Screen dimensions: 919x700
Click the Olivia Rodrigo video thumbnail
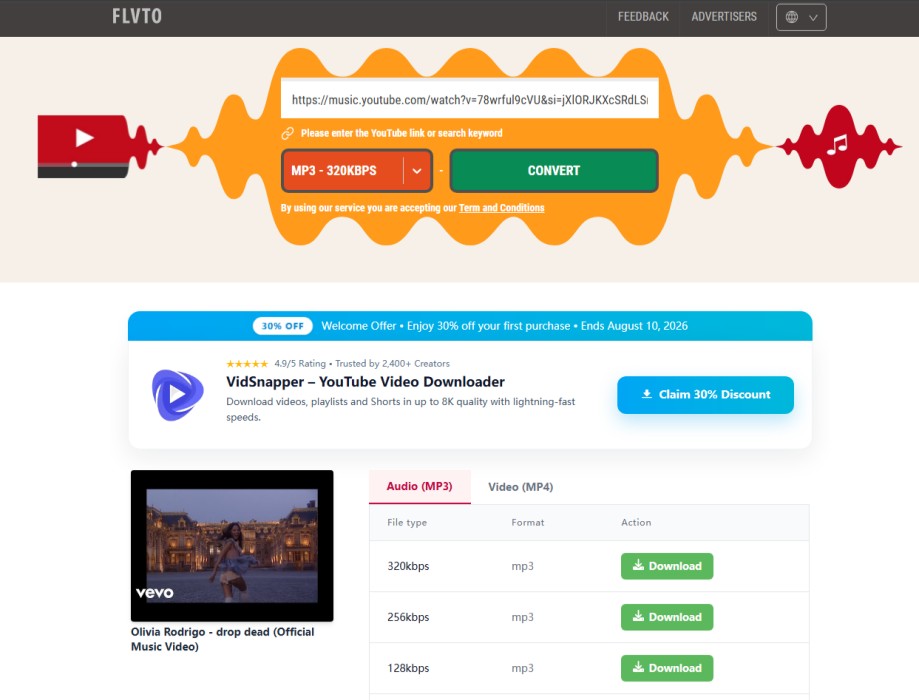tap(232, 545)
